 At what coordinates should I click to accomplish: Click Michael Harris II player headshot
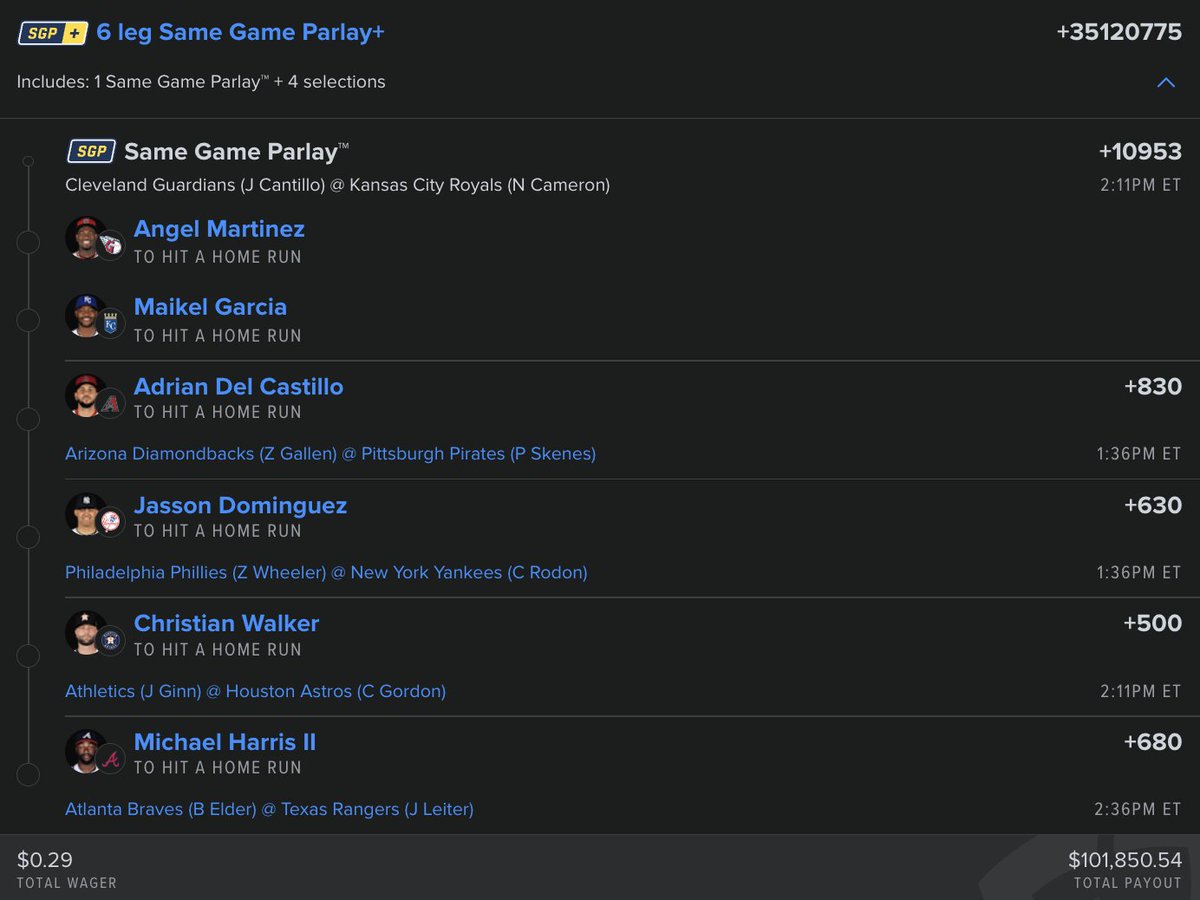tap(86, 750)
